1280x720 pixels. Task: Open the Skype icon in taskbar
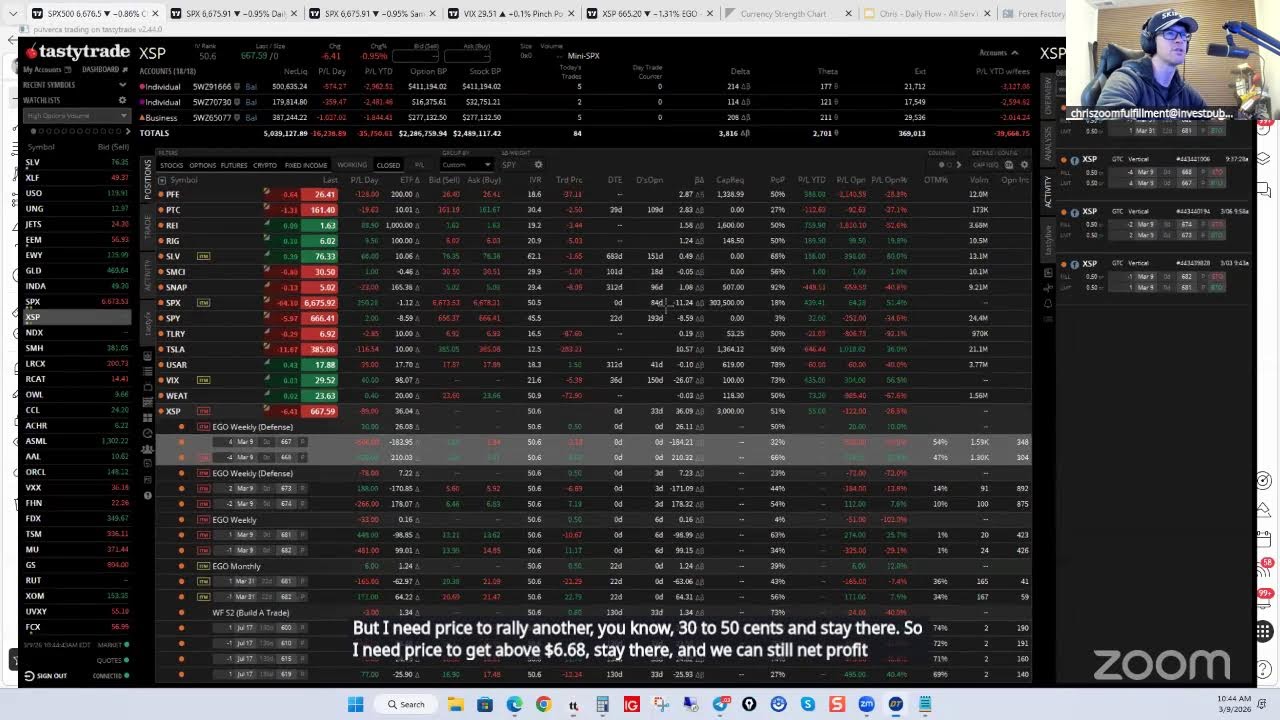[x=807, y=704]
